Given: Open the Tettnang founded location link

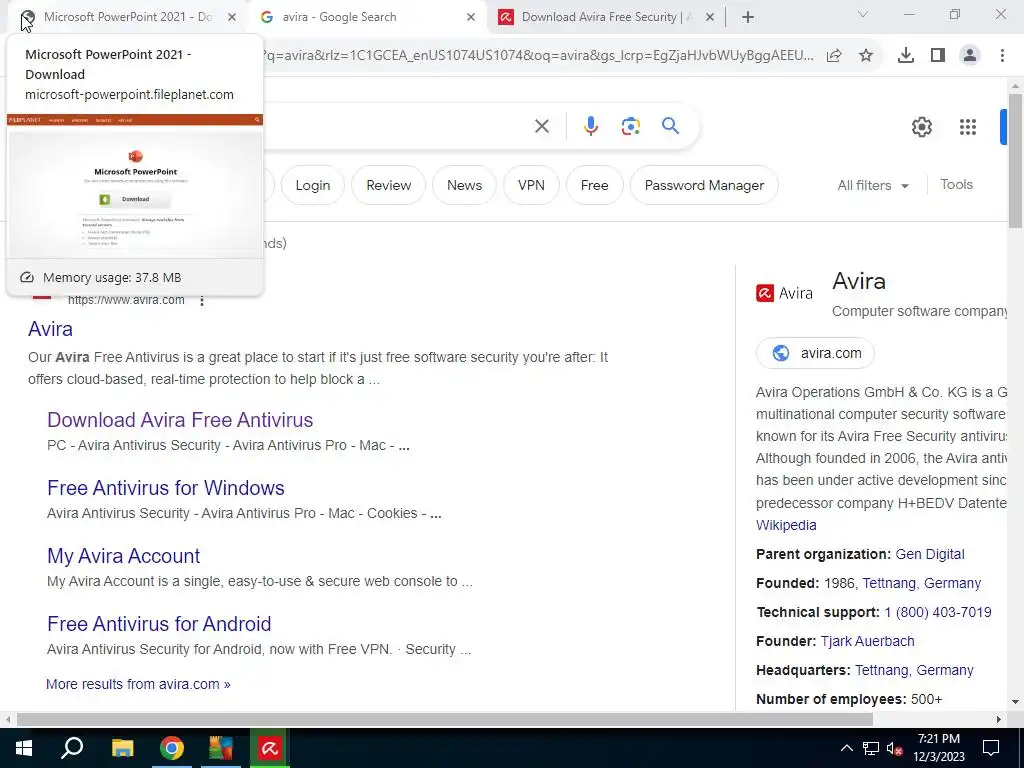Looking at the screenshot, I should click(921, 583).
